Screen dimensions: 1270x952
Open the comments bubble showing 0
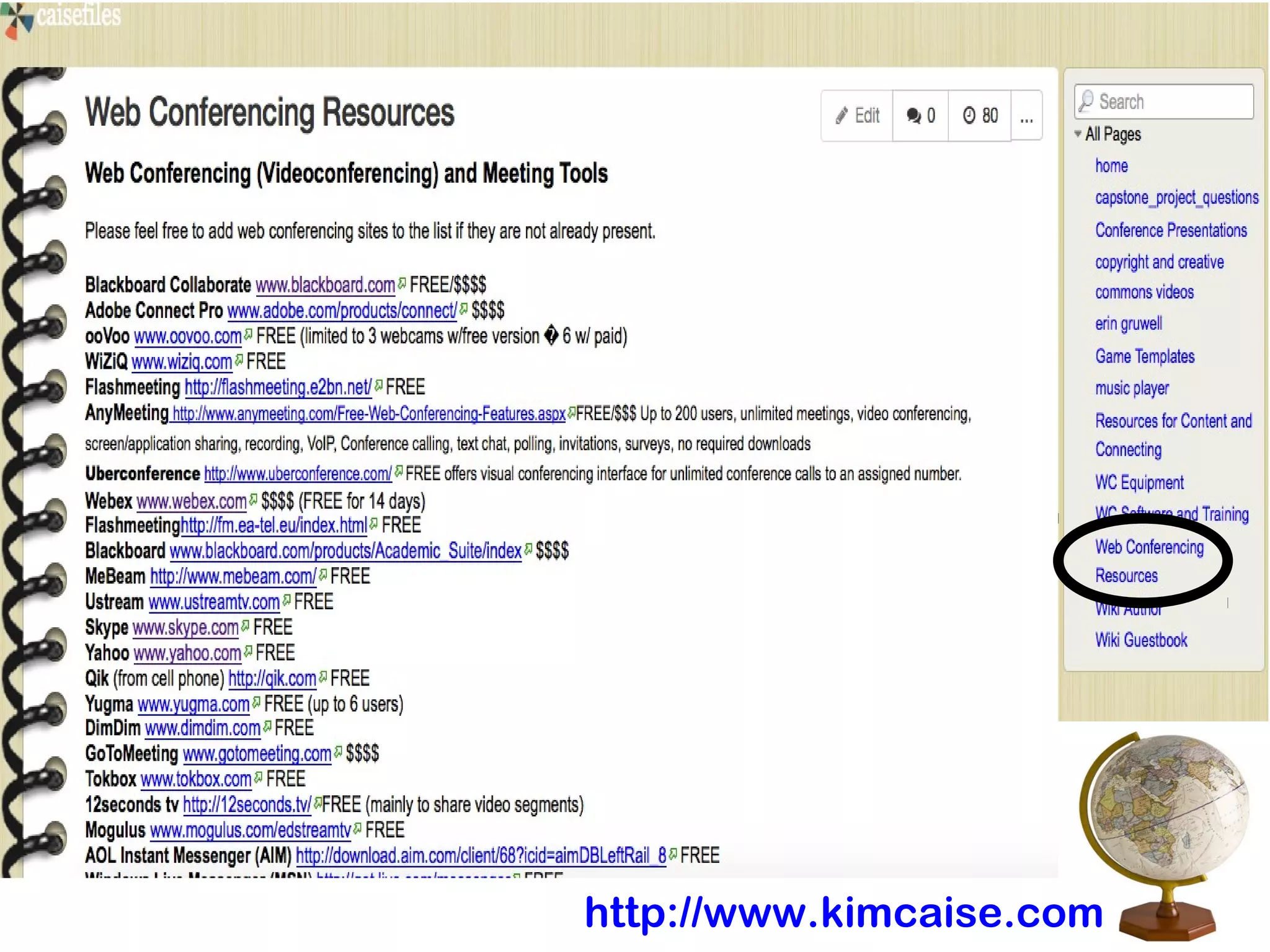(920, 116)
